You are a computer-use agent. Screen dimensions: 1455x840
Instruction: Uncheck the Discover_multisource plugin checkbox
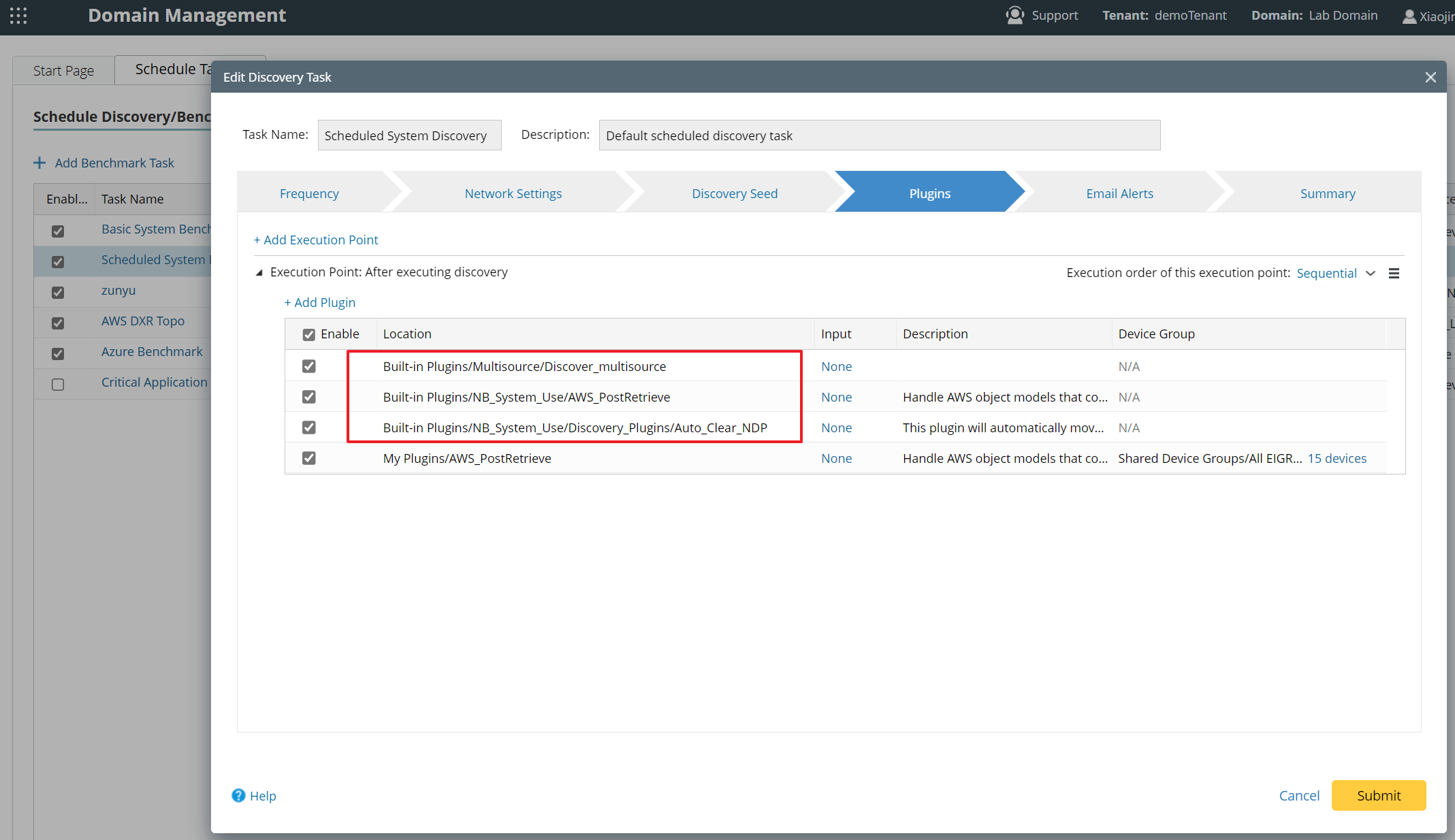point(309,366)
